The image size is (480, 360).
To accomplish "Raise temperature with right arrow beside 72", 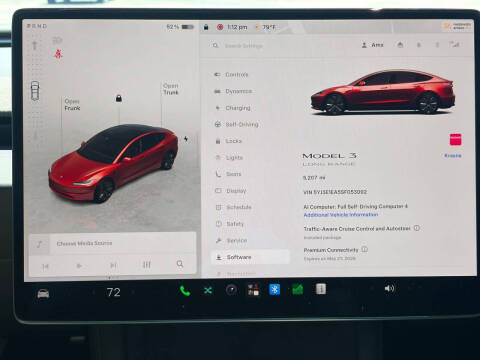I will [x=134, y=292].
